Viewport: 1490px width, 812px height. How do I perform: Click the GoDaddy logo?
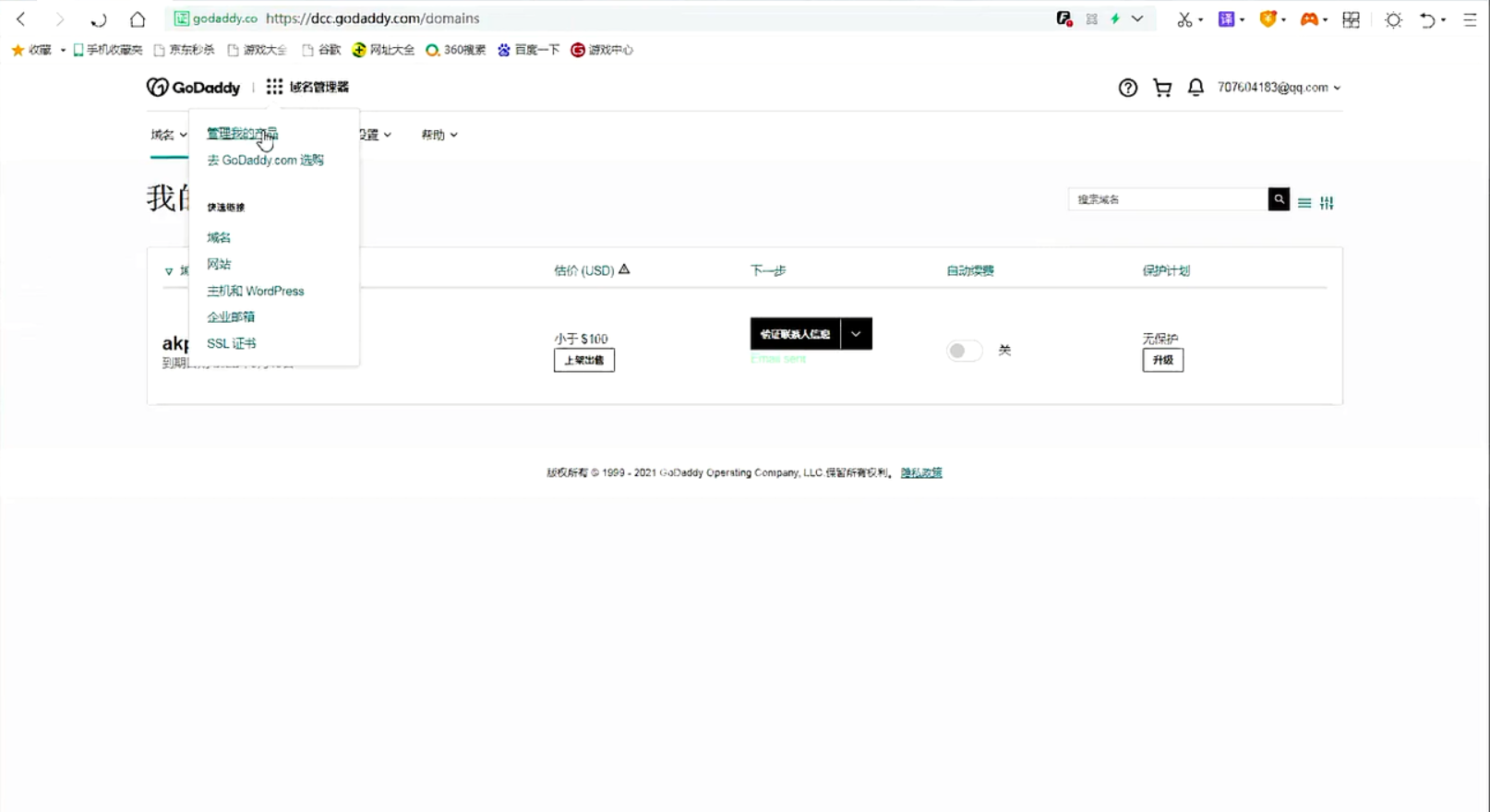coord(194,88)
